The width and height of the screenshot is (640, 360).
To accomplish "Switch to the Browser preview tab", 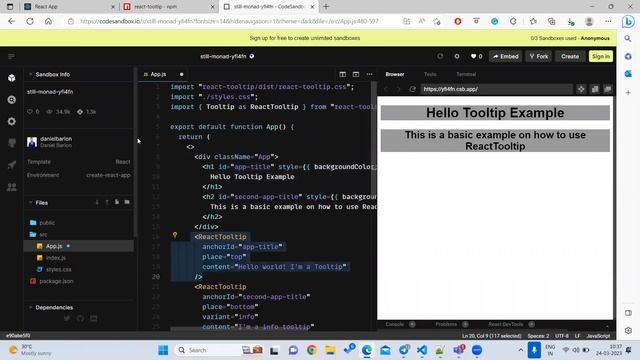I will [395, 74].
